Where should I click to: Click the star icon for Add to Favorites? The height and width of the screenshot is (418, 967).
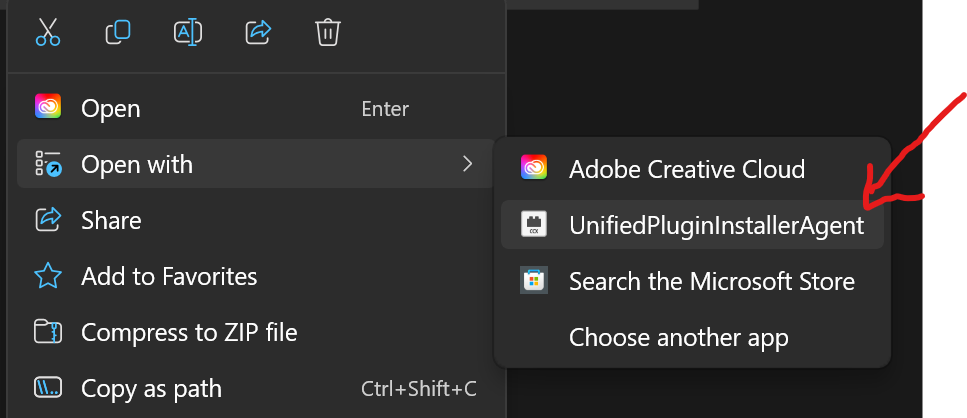click(x=47, y=276)
